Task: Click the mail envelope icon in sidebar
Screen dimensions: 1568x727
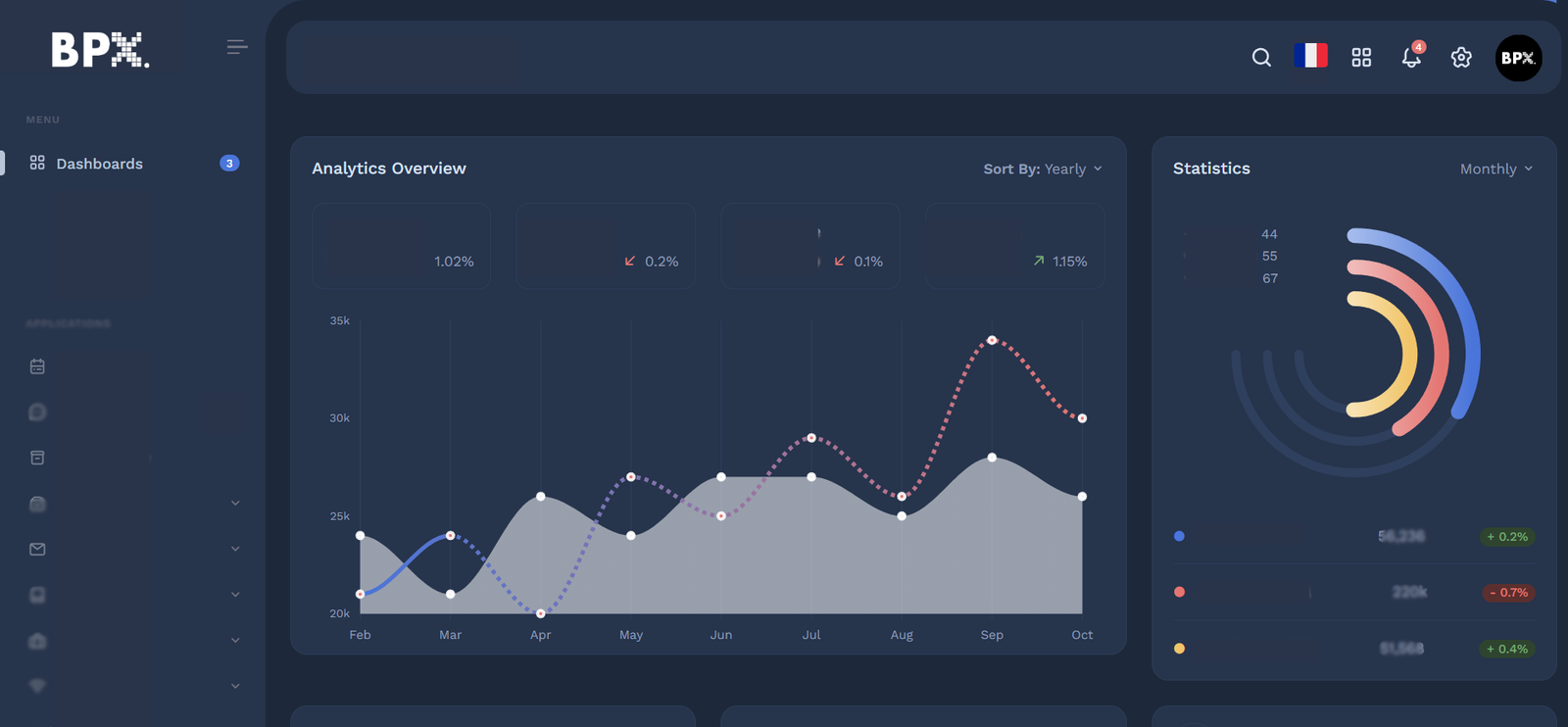Action: 37,550
